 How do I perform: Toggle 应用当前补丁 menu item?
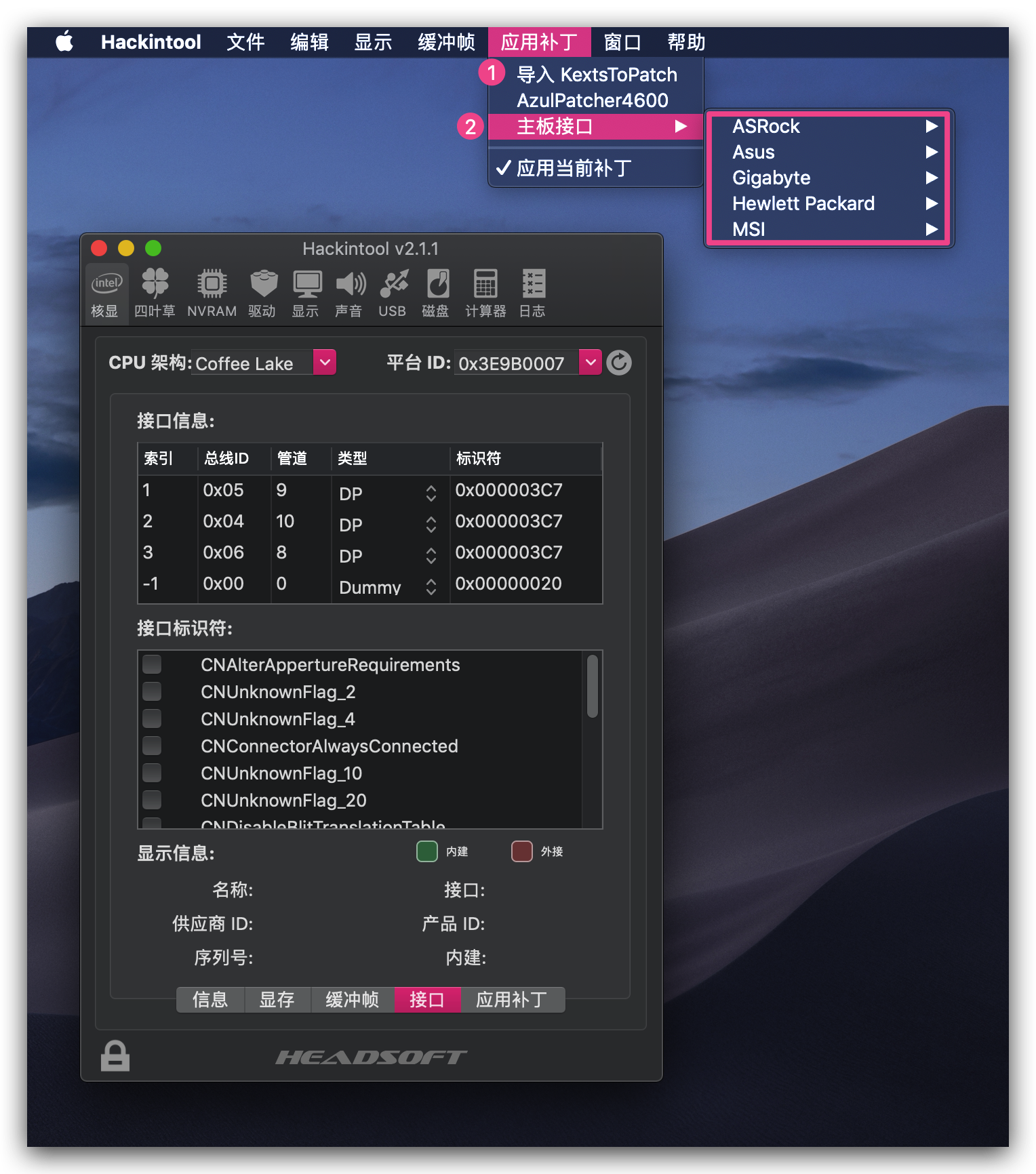[x=595, y=168]
